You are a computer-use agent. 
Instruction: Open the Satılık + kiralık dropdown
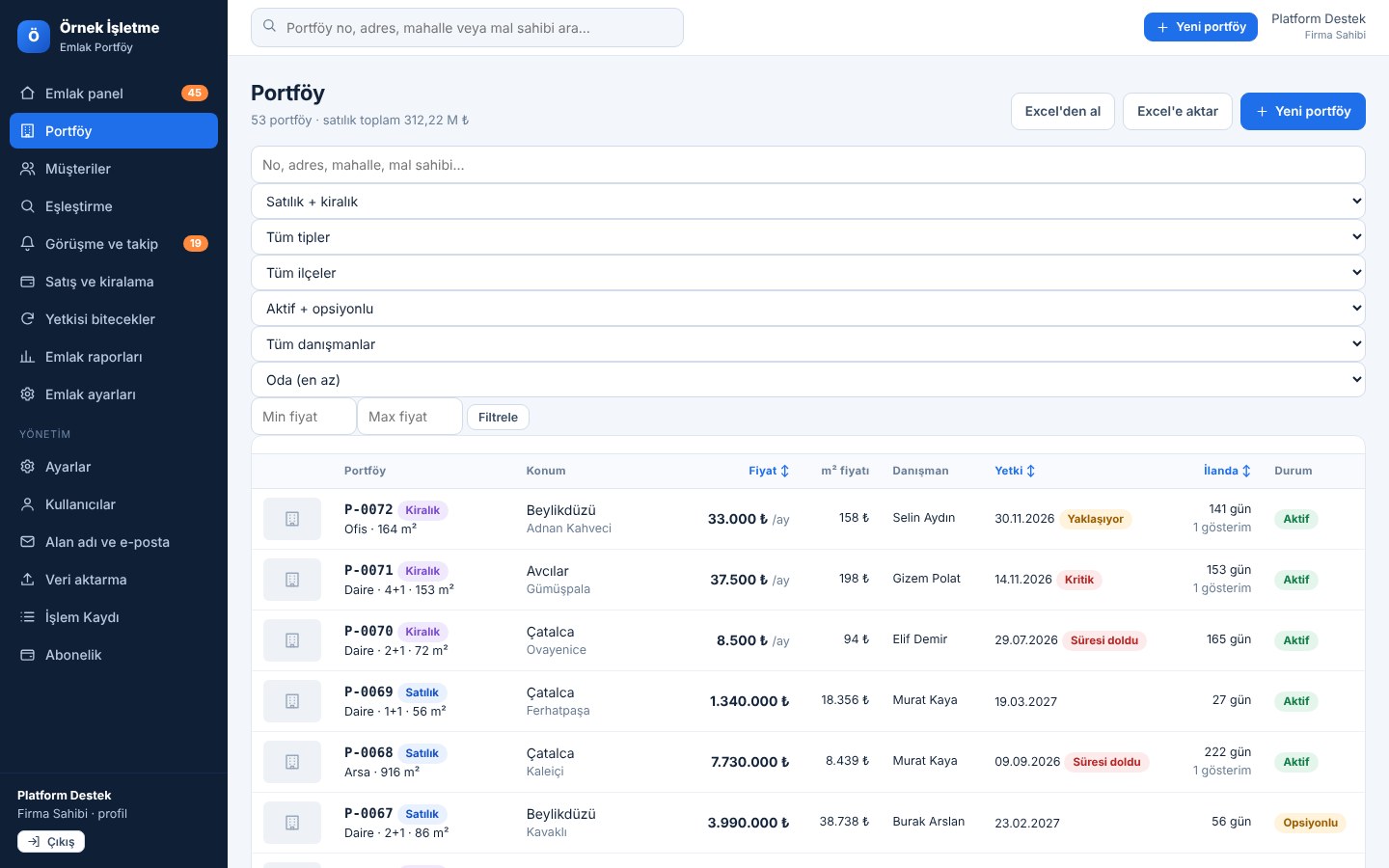(808, 202)
